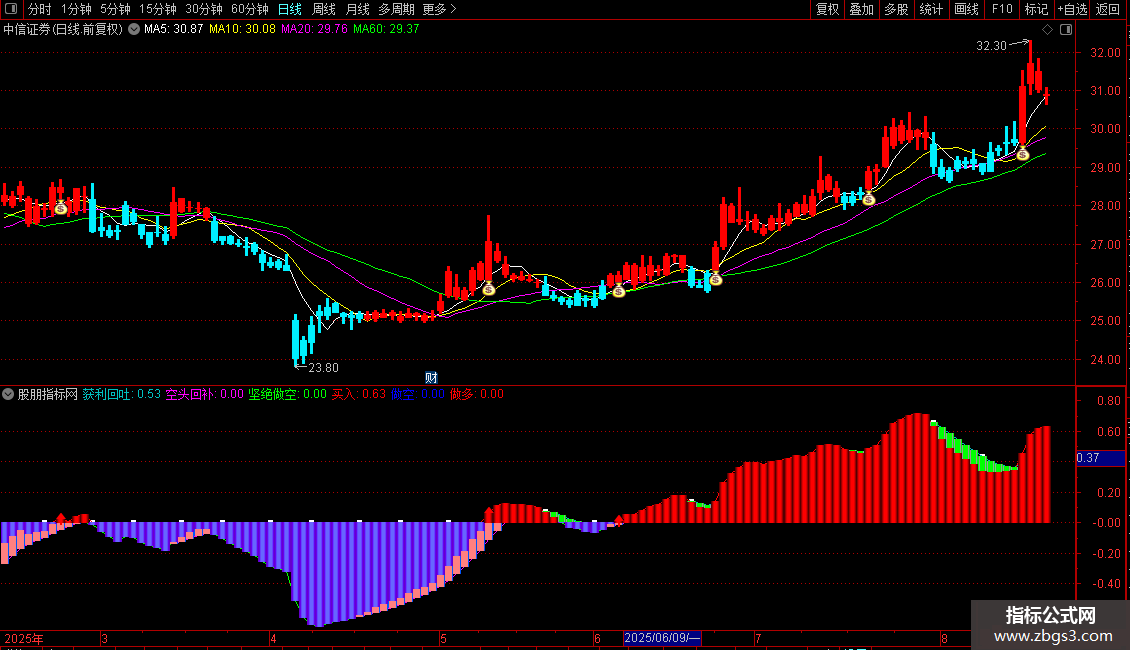Image resolution: width=1130 pixels, height=650 pixels.
Task: Toggle the right side panel icon
Action: [x=1066, y=30]
